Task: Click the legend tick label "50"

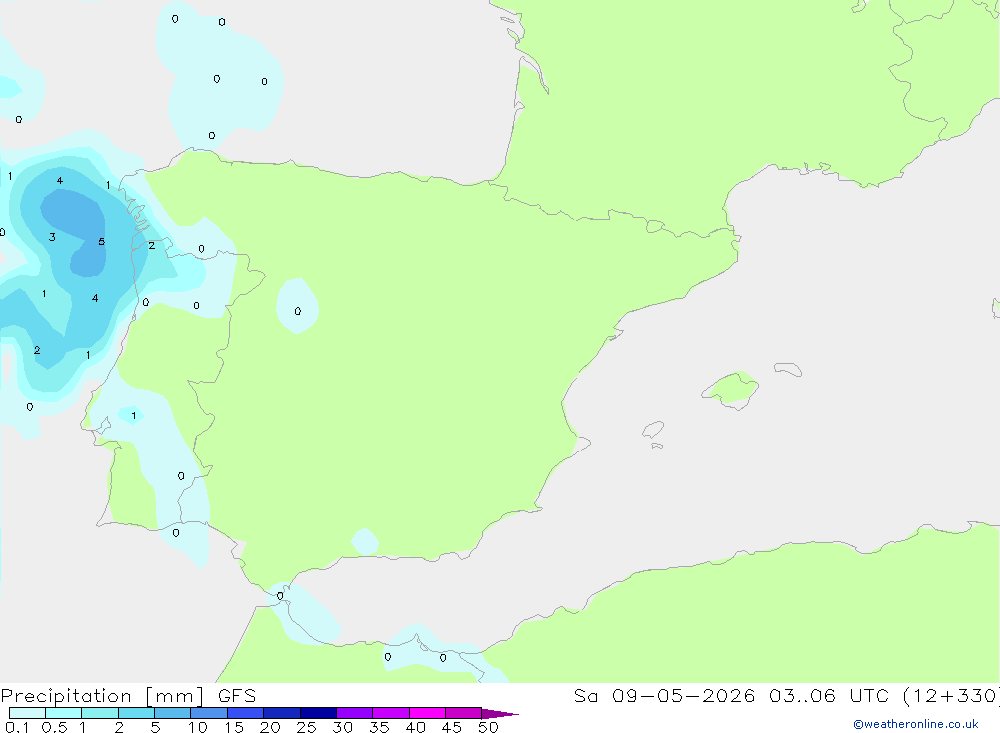Action: pos(488,727)
